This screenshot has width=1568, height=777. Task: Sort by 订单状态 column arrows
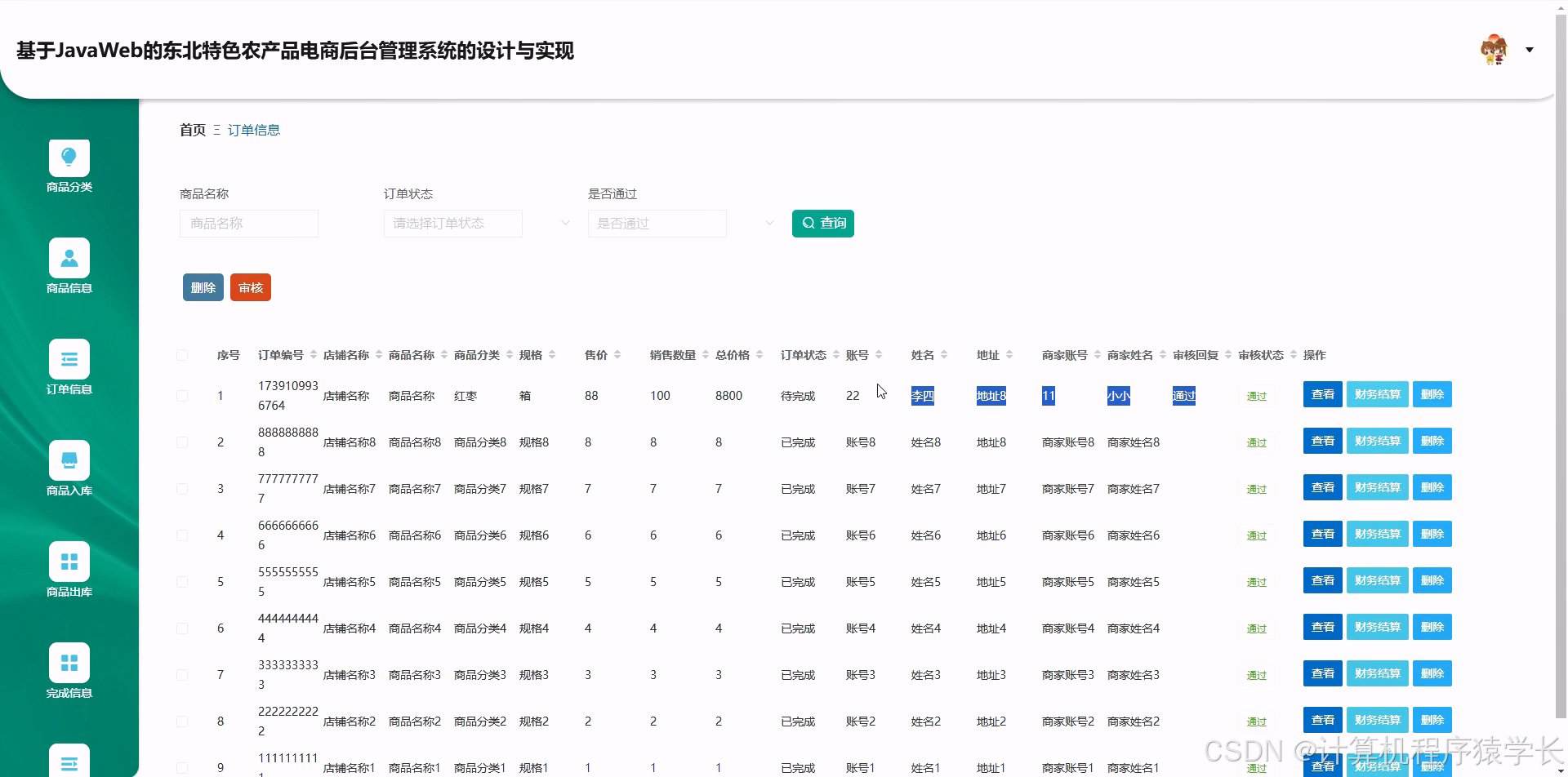[x=835, y=355]
